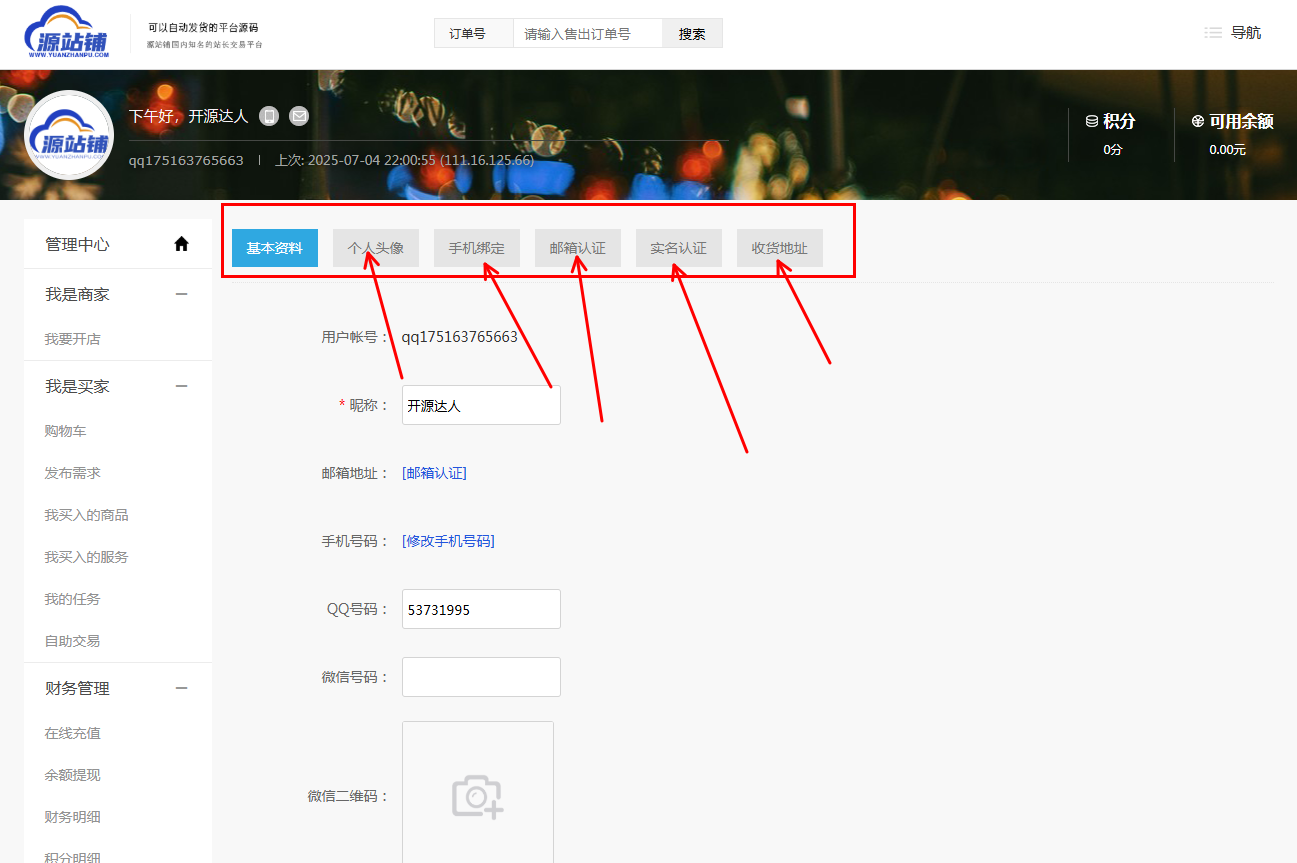
Task: Switch to the 基本资料 tab
Action: [275, 248]
